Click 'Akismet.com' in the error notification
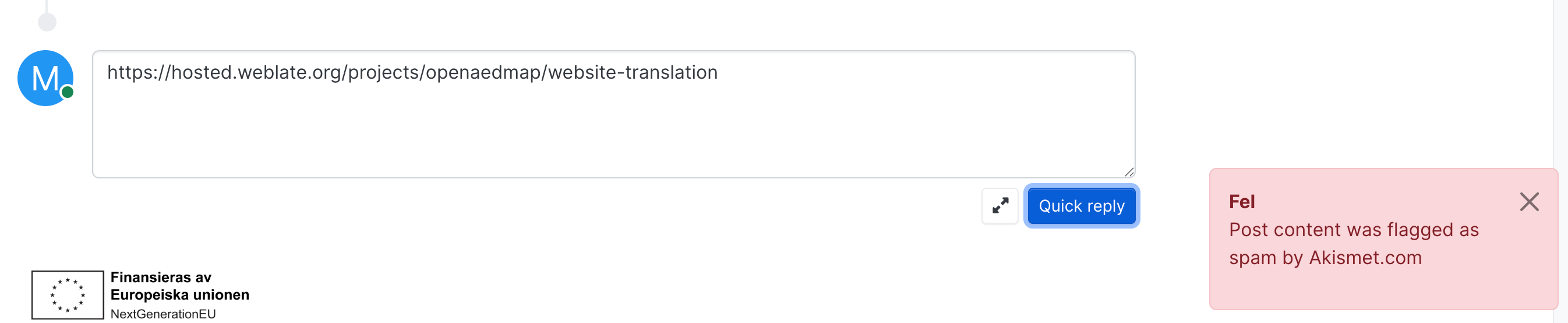 pos(1365,258)
